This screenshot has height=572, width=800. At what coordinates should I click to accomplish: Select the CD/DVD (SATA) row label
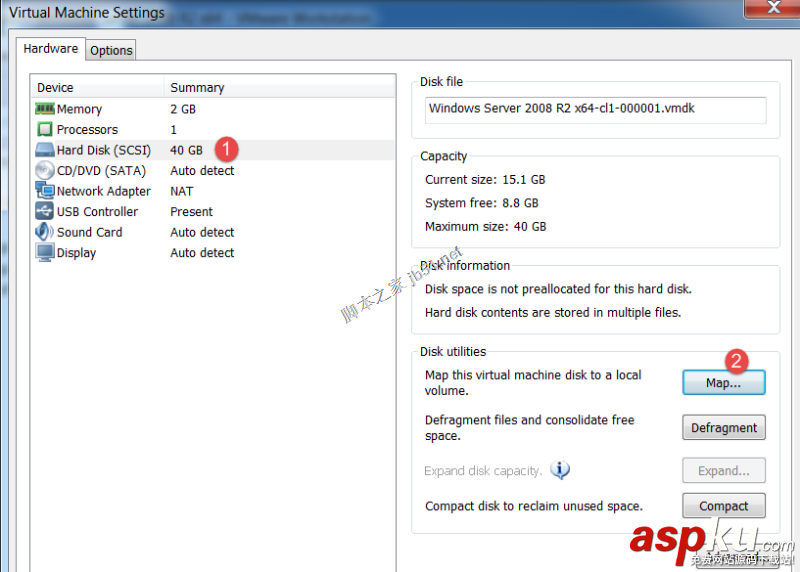(101, 170)
